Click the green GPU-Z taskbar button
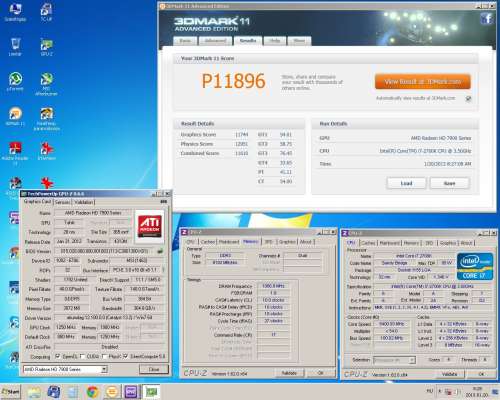The width and height of the screenshot is (500, 400). [151, 392]
